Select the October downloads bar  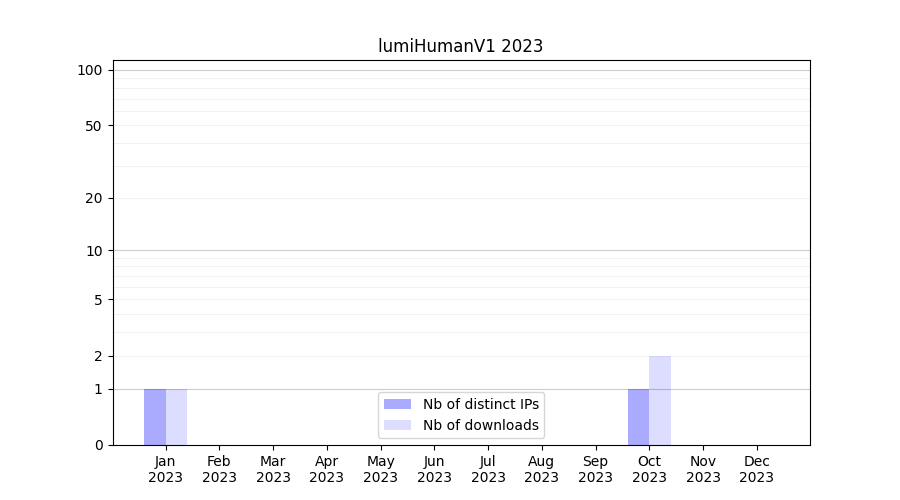pyautogui.click(x=660, y=400)
